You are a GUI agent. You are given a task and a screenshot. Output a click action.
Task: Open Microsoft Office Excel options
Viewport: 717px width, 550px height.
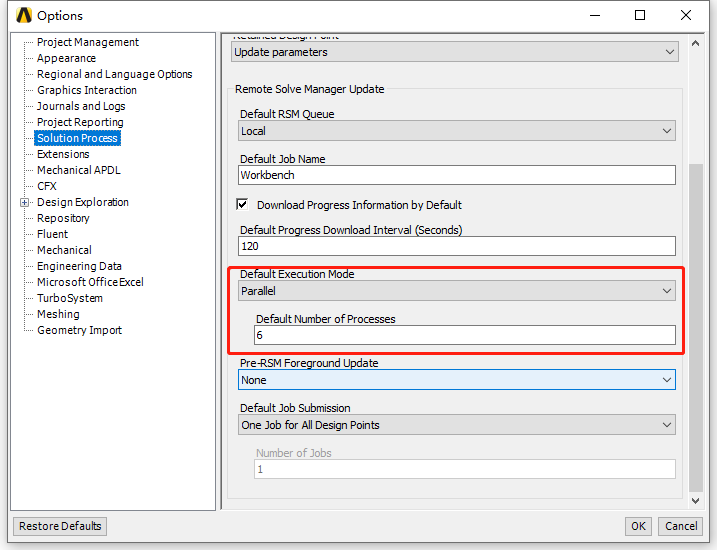click(90, 282)
